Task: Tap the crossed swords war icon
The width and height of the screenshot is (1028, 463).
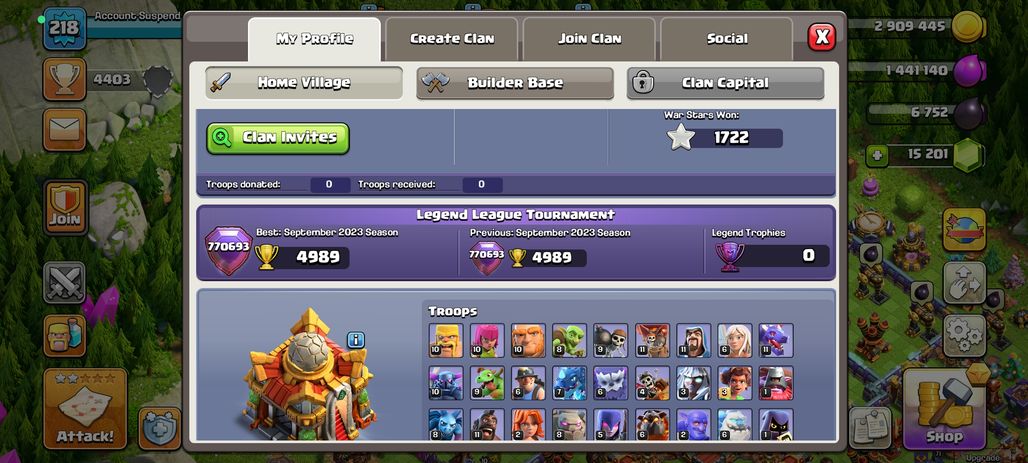Action: (x=65, y=283)
